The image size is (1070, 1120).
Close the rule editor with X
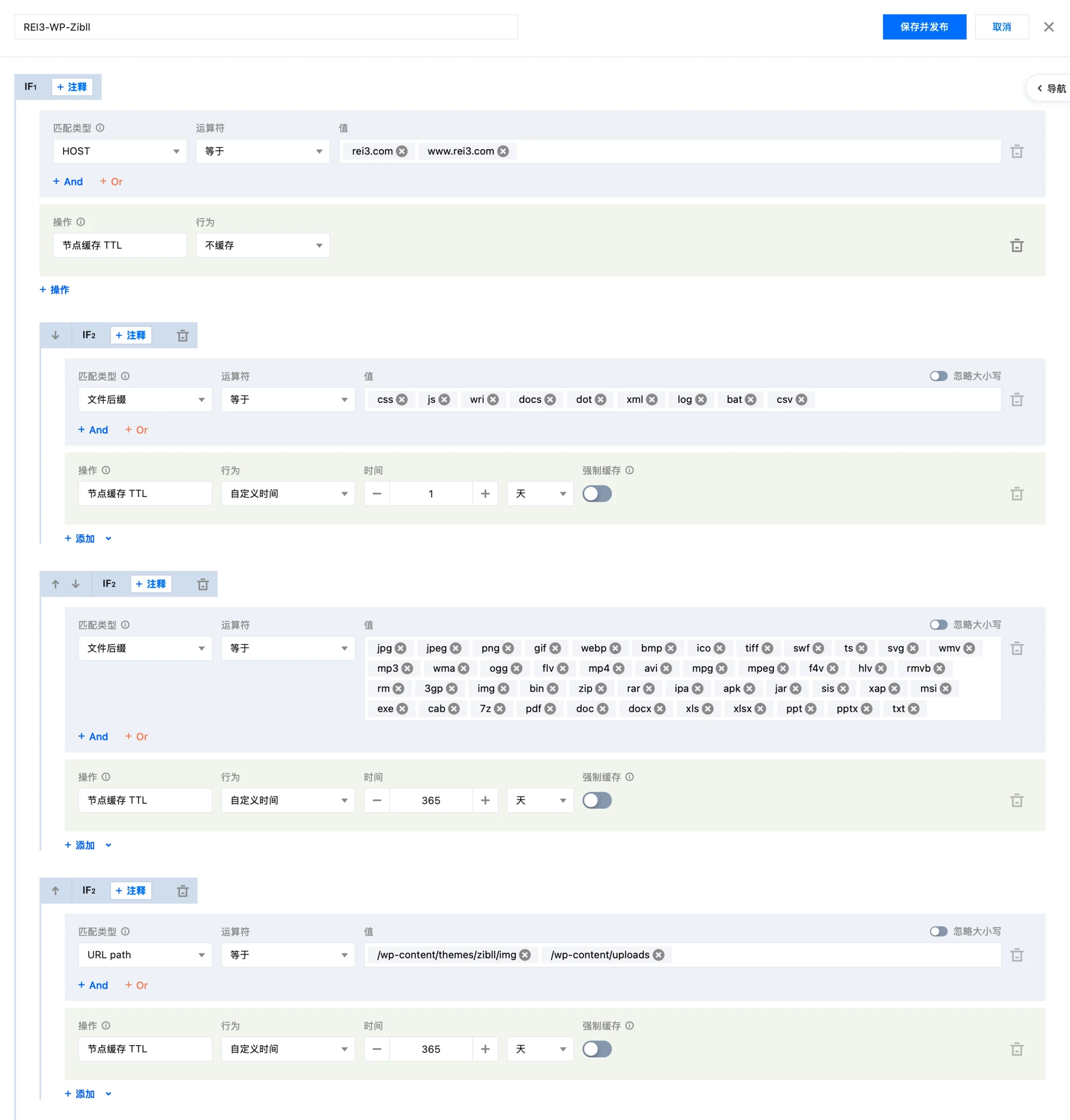[1048, 27]
